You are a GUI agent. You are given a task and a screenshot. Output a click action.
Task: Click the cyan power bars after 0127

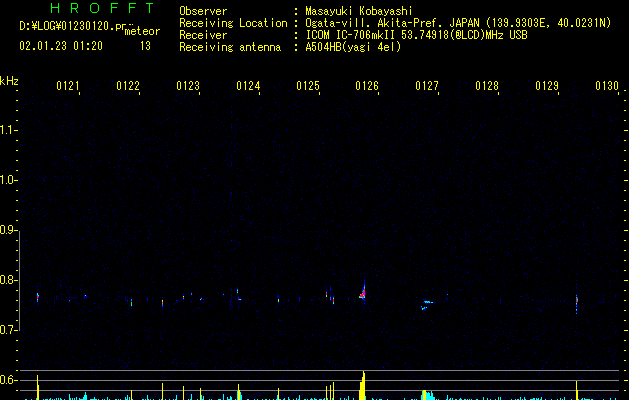pyautogui.click(x=428, y=395)
